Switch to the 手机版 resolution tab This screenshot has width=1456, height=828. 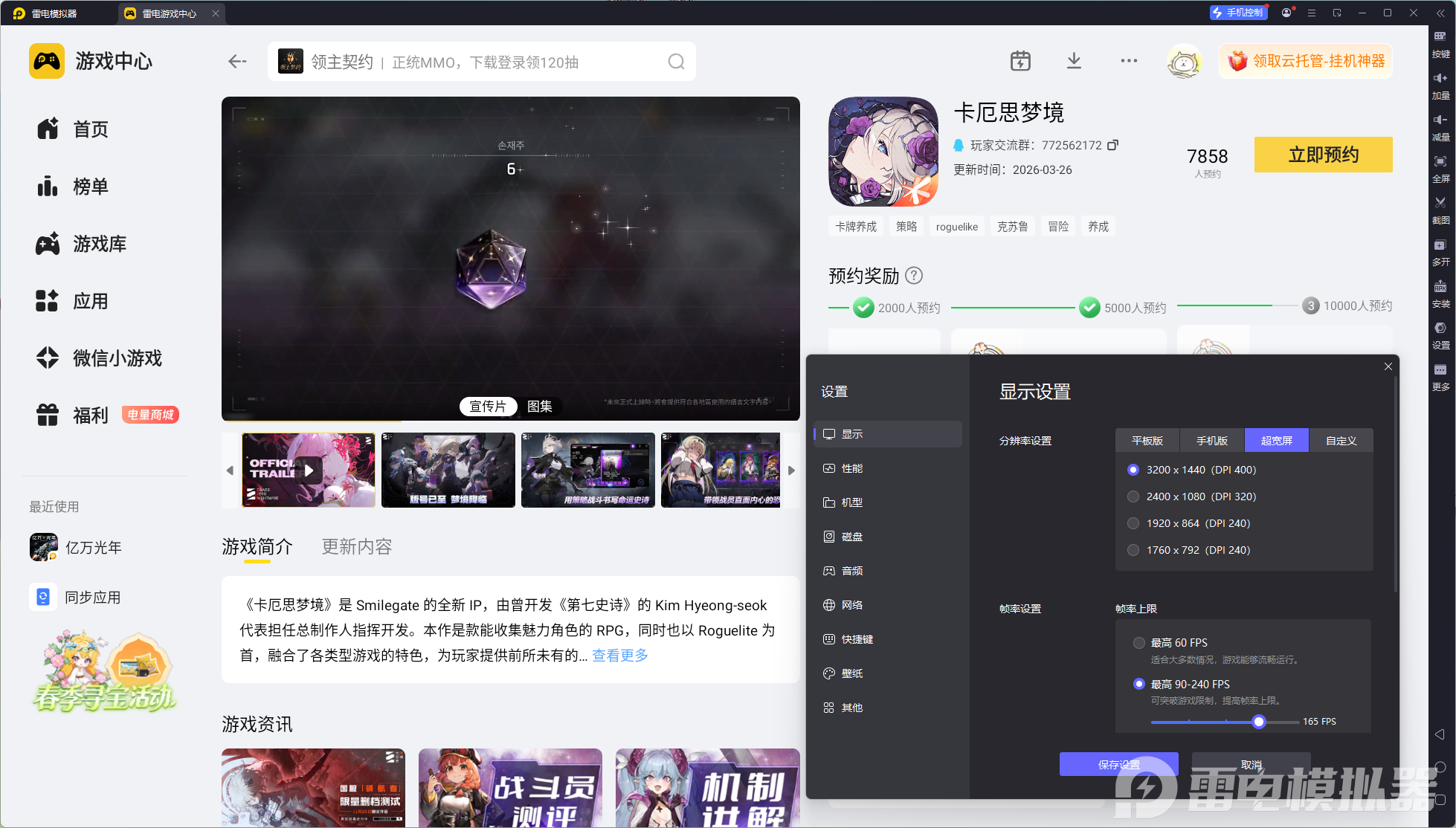[1211, 441]
